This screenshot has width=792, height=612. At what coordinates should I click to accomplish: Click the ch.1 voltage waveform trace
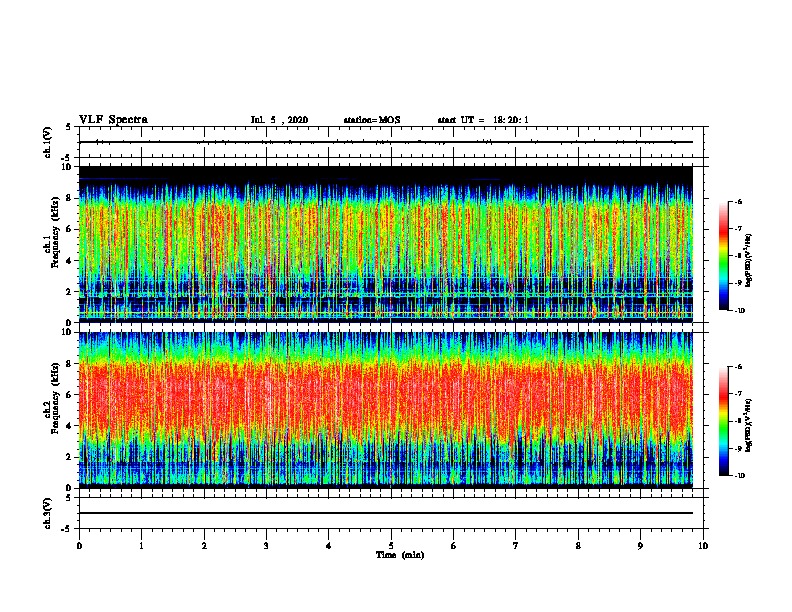coord(386,142)
